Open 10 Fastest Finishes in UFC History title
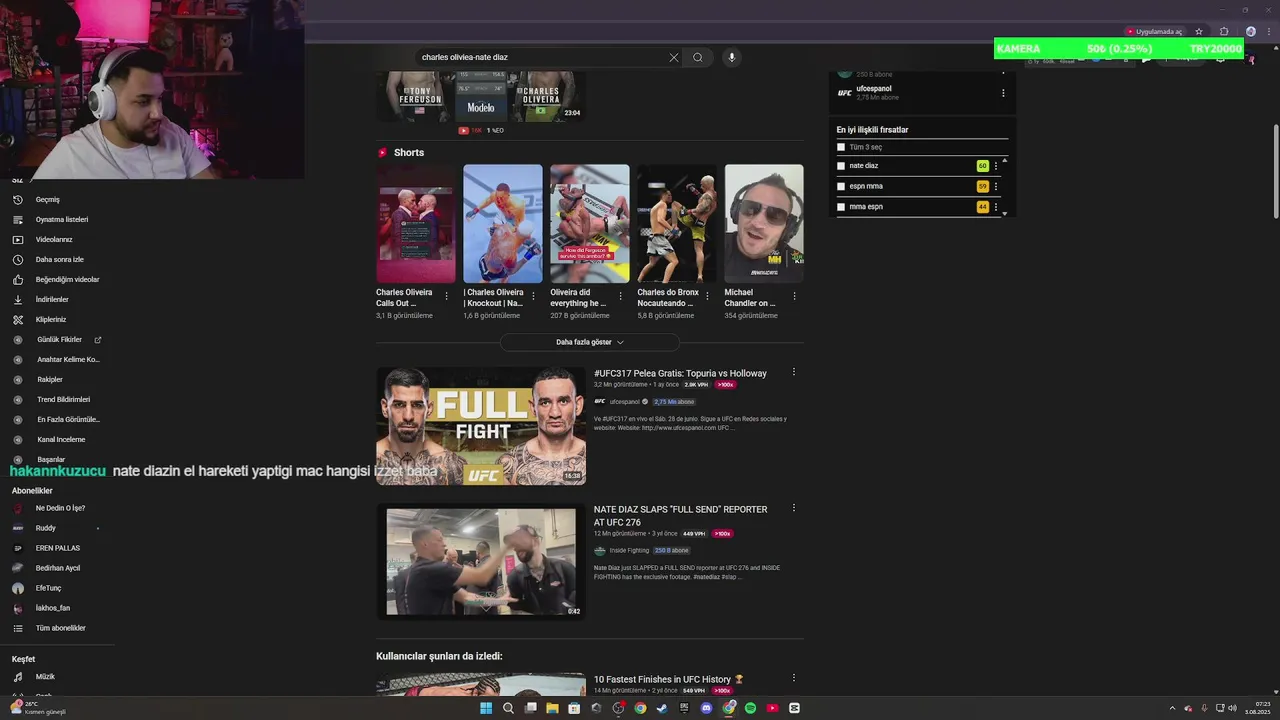Screen dimensions: 1280x720 [x=669, y=680]
